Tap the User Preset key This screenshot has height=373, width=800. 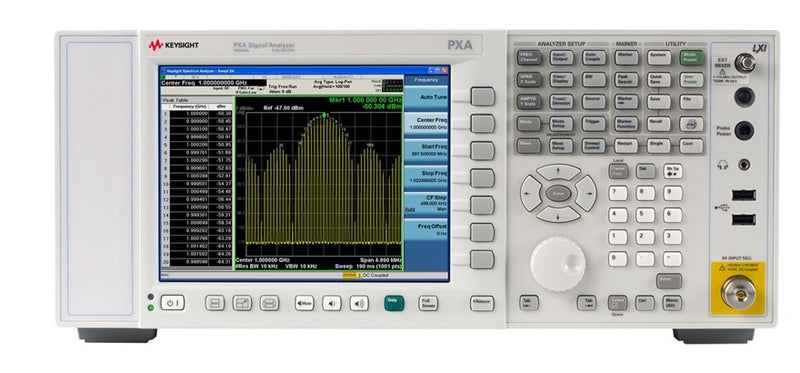pos(691,80)
